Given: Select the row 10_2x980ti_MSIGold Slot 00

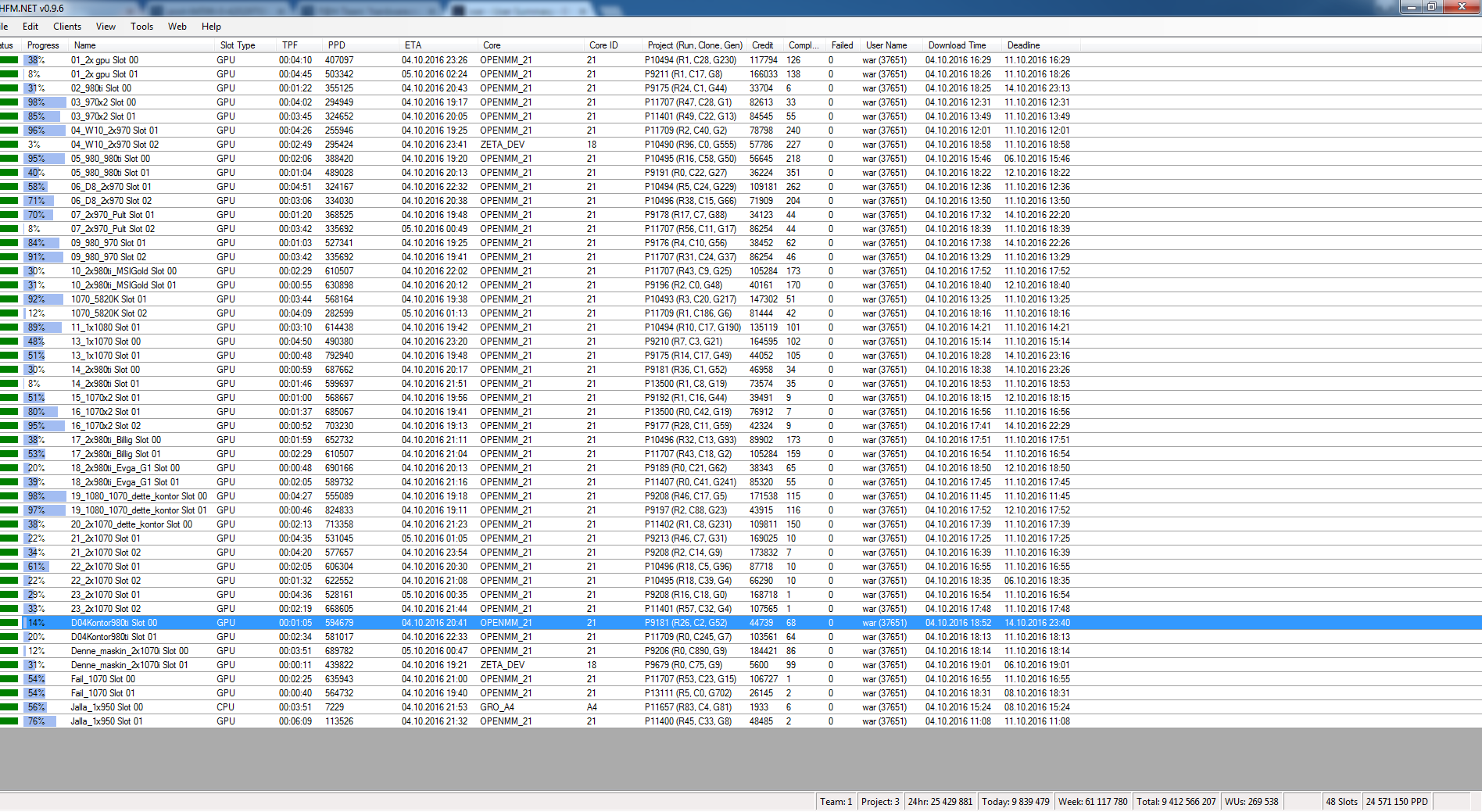Looking at the screenshot, I should [741, 271].
